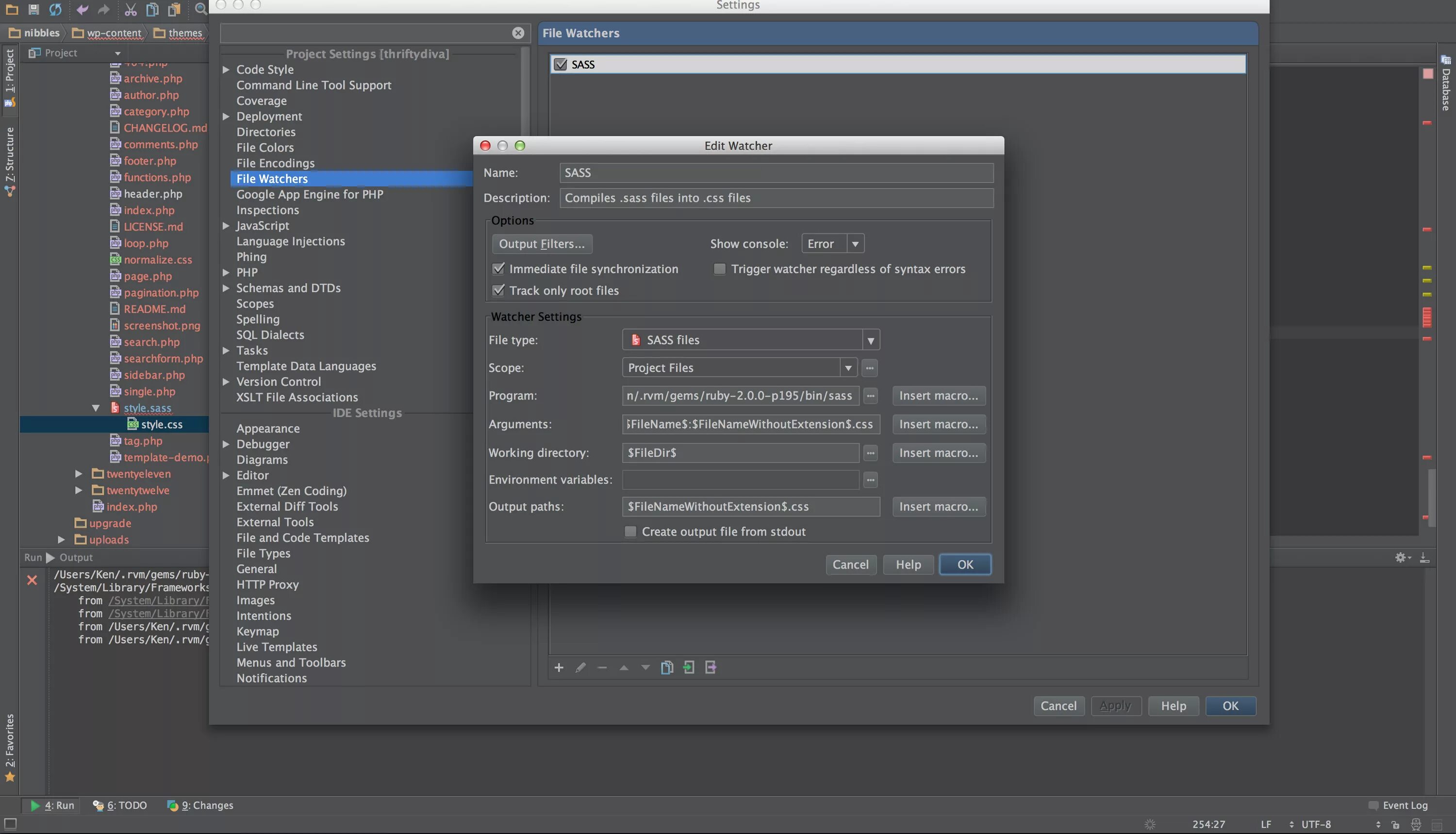Click the Output paths input field

pos(751,506)
